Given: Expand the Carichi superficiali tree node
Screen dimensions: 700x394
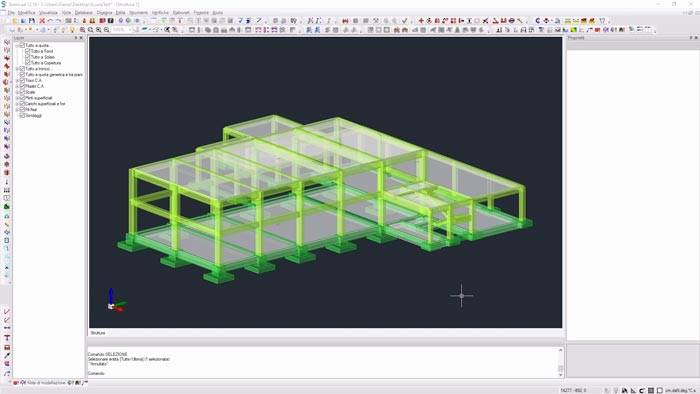Looking at the screenshot, I should click(17, 104).
